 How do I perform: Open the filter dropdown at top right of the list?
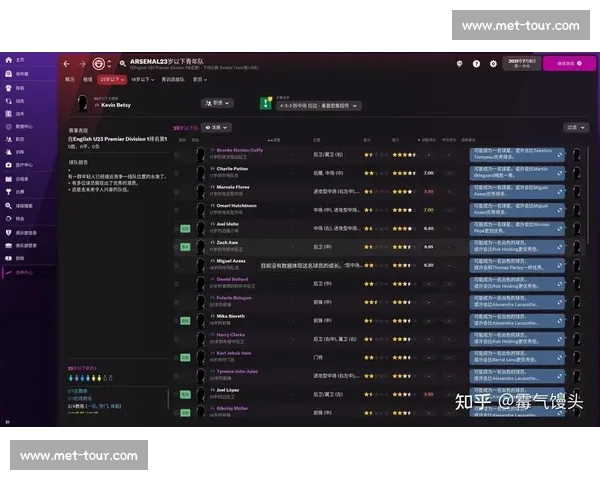576,127
